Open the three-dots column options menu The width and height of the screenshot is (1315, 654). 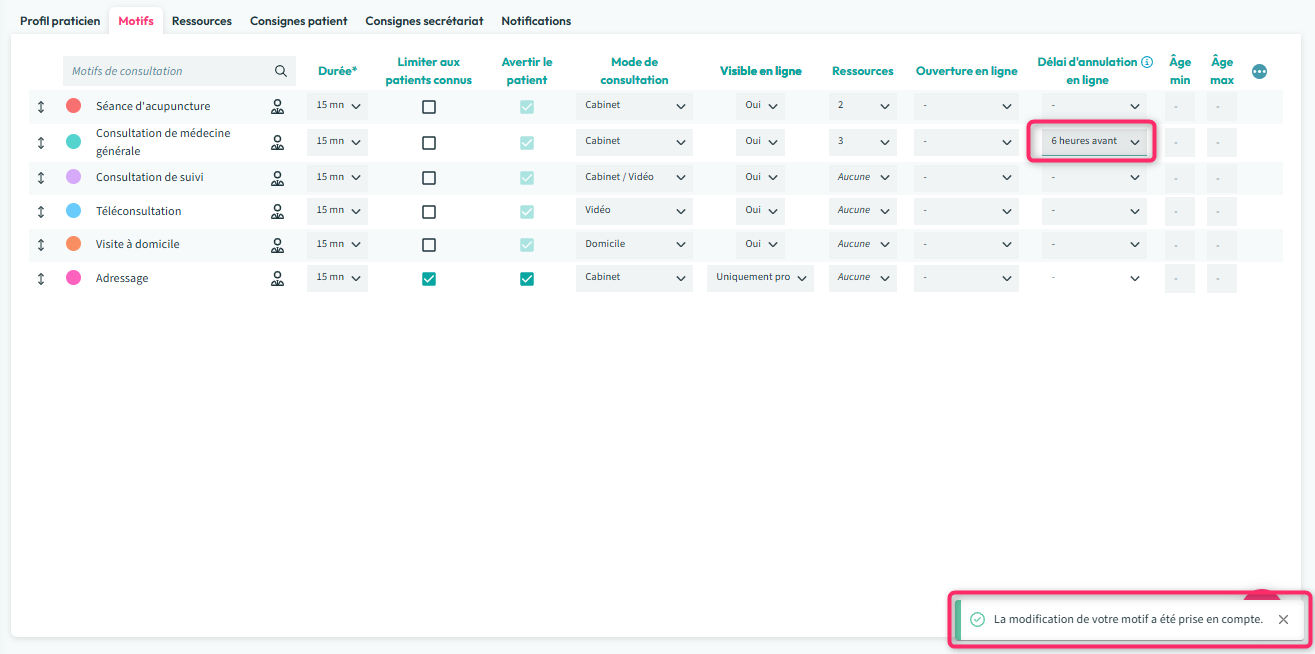tap(1259, 72)
